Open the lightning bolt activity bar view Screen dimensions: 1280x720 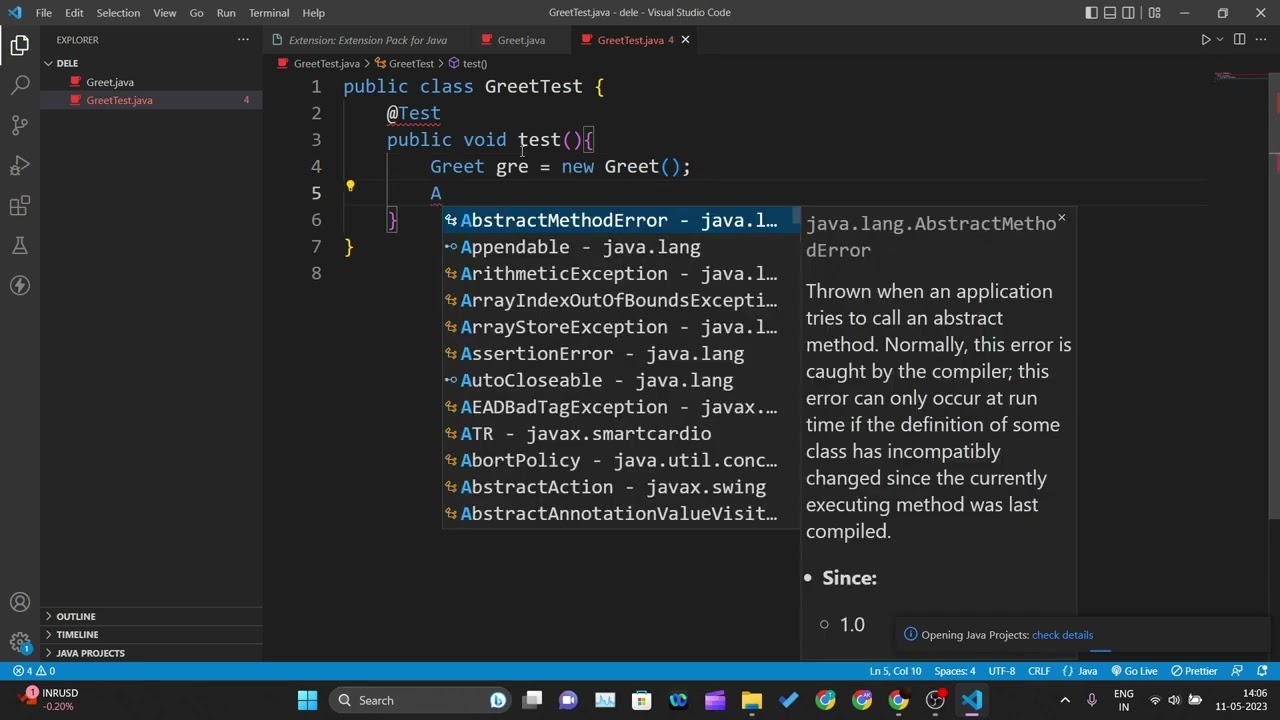(20, 286)
